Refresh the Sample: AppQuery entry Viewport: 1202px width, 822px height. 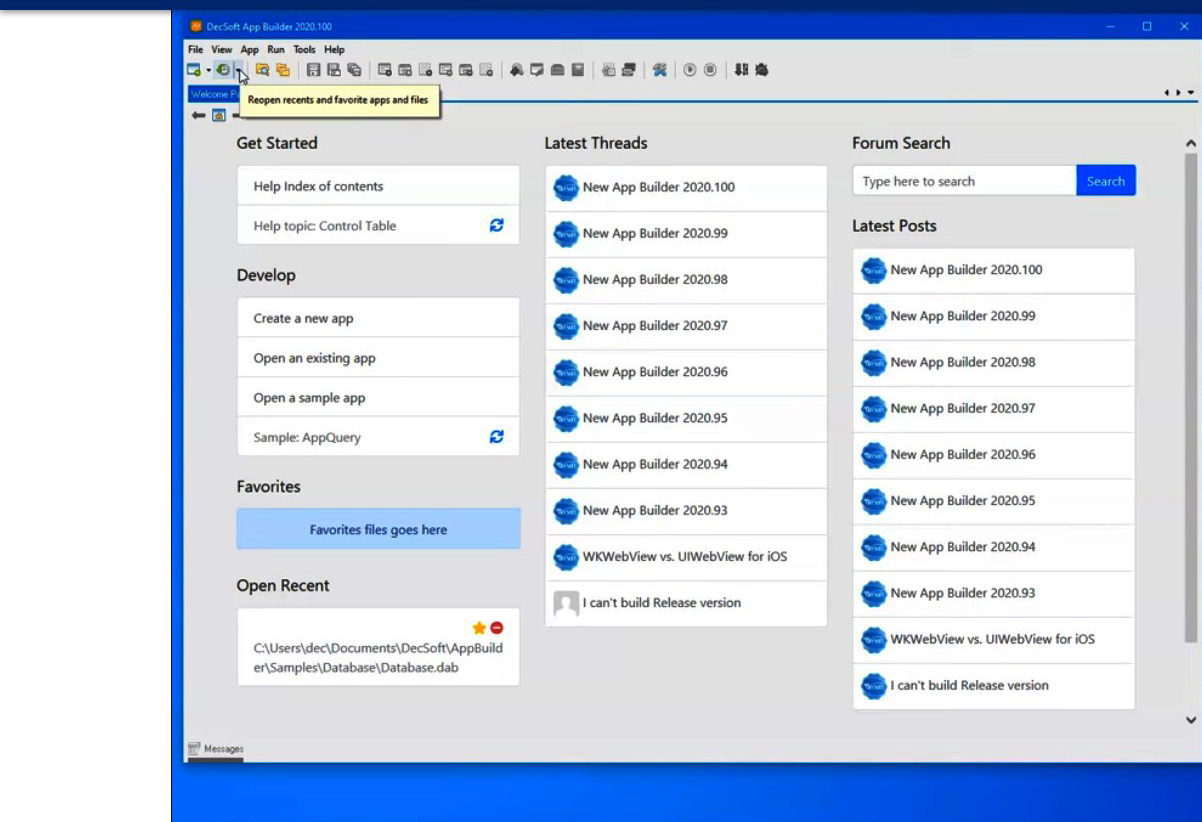[x=497, y=436]
